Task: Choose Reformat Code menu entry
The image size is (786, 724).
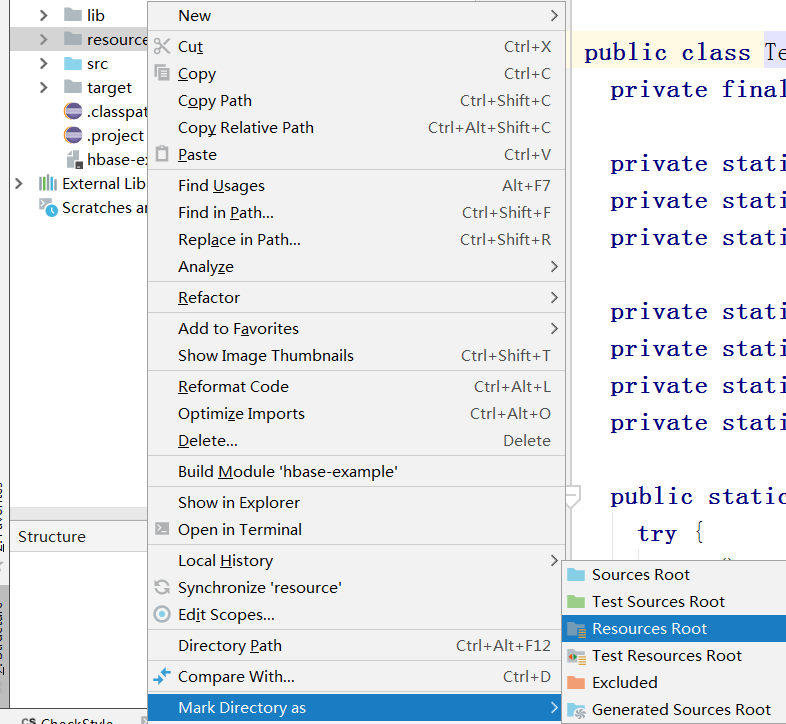Action: [x=233, y=387]
